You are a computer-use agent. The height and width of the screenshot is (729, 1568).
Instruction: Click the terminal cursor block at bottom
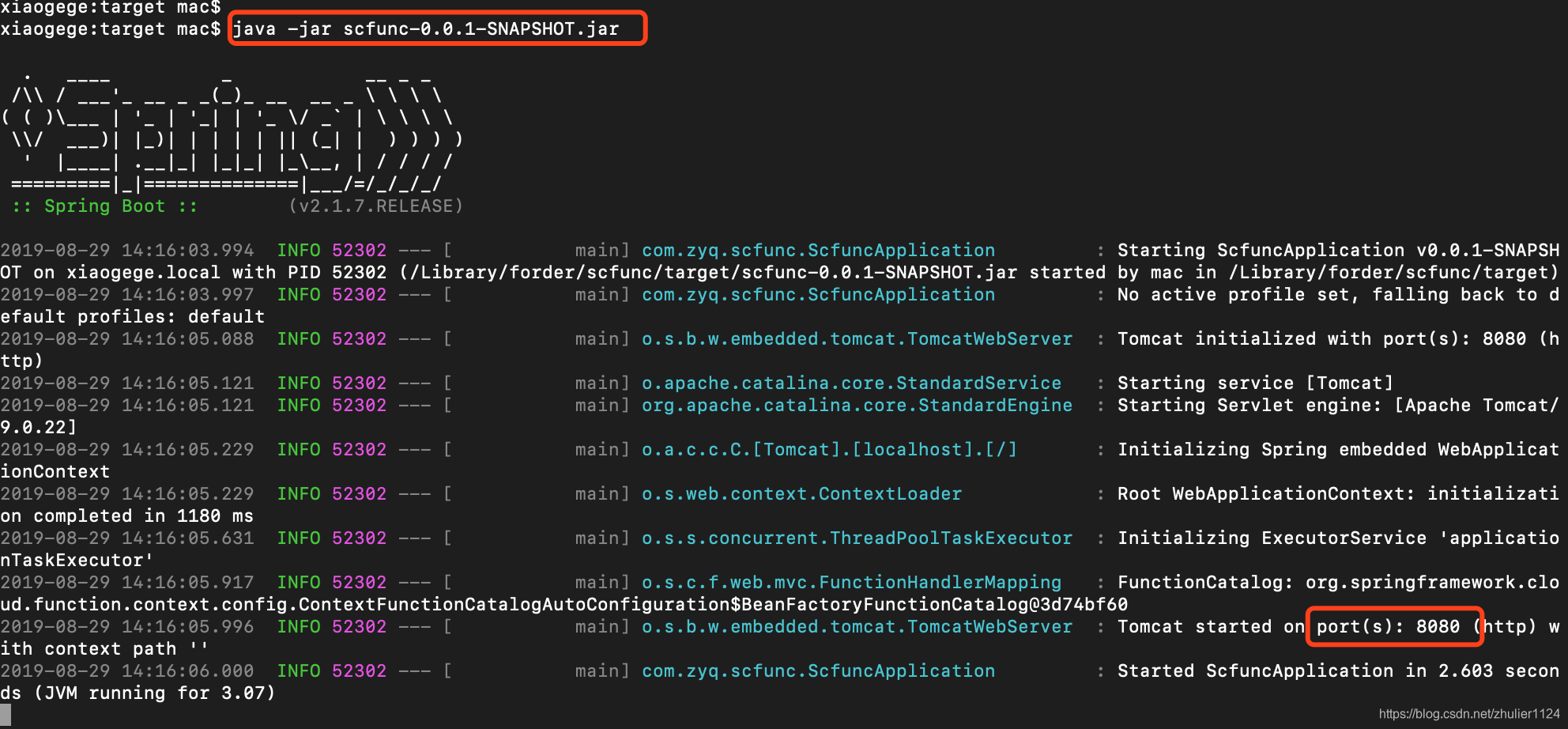[6, 715]
